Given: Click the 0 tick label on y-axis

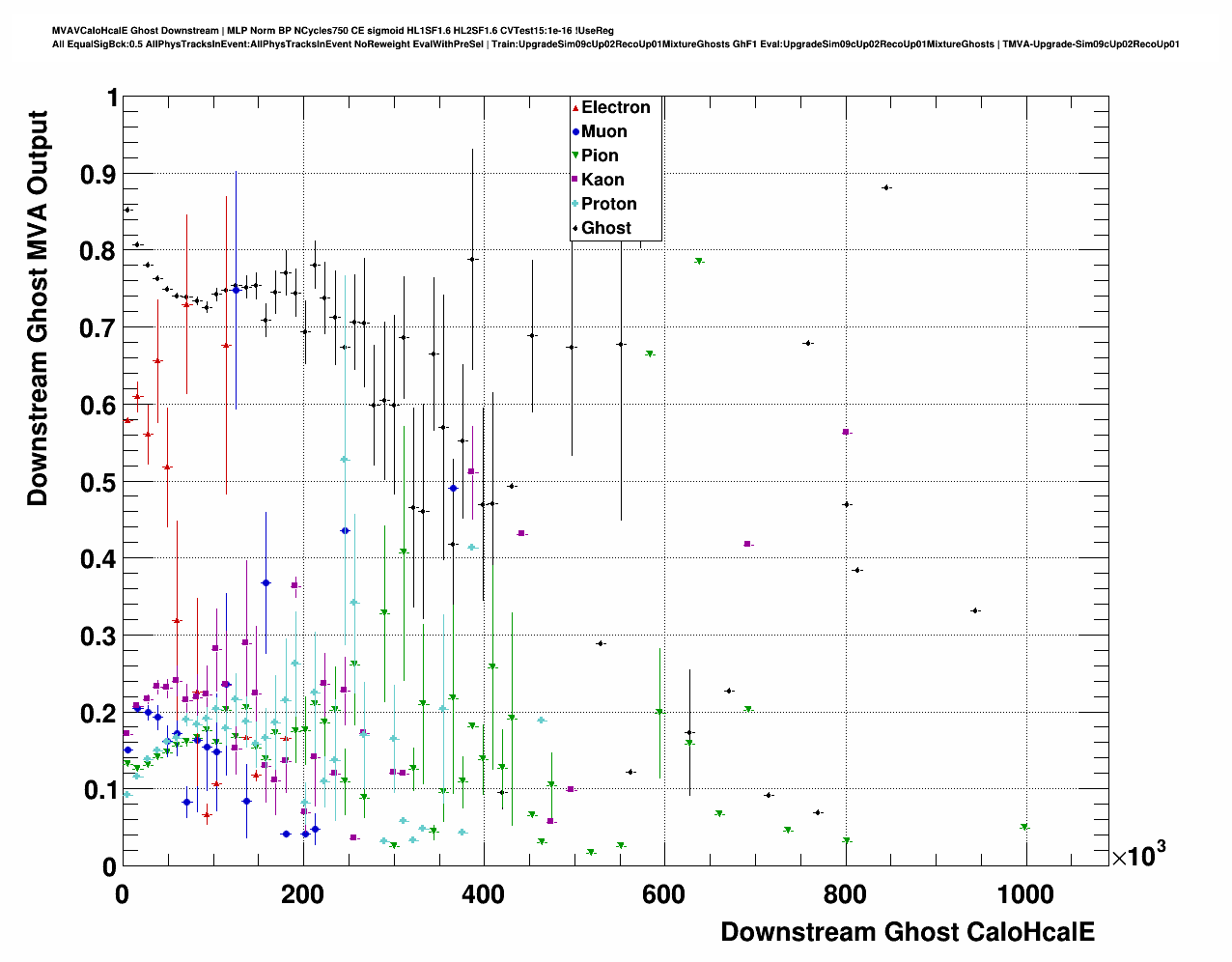Looking at the screenshot, I should tap(110, 866).
